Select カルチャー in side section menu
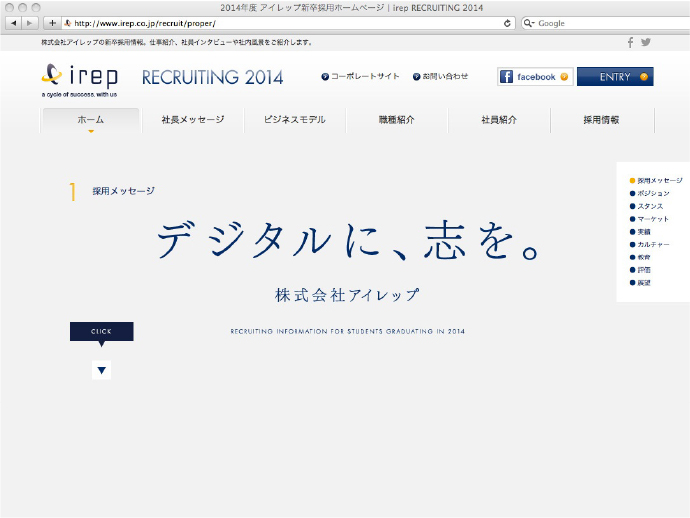Viewport: 690px width, 518px height. tap(650, 244)
